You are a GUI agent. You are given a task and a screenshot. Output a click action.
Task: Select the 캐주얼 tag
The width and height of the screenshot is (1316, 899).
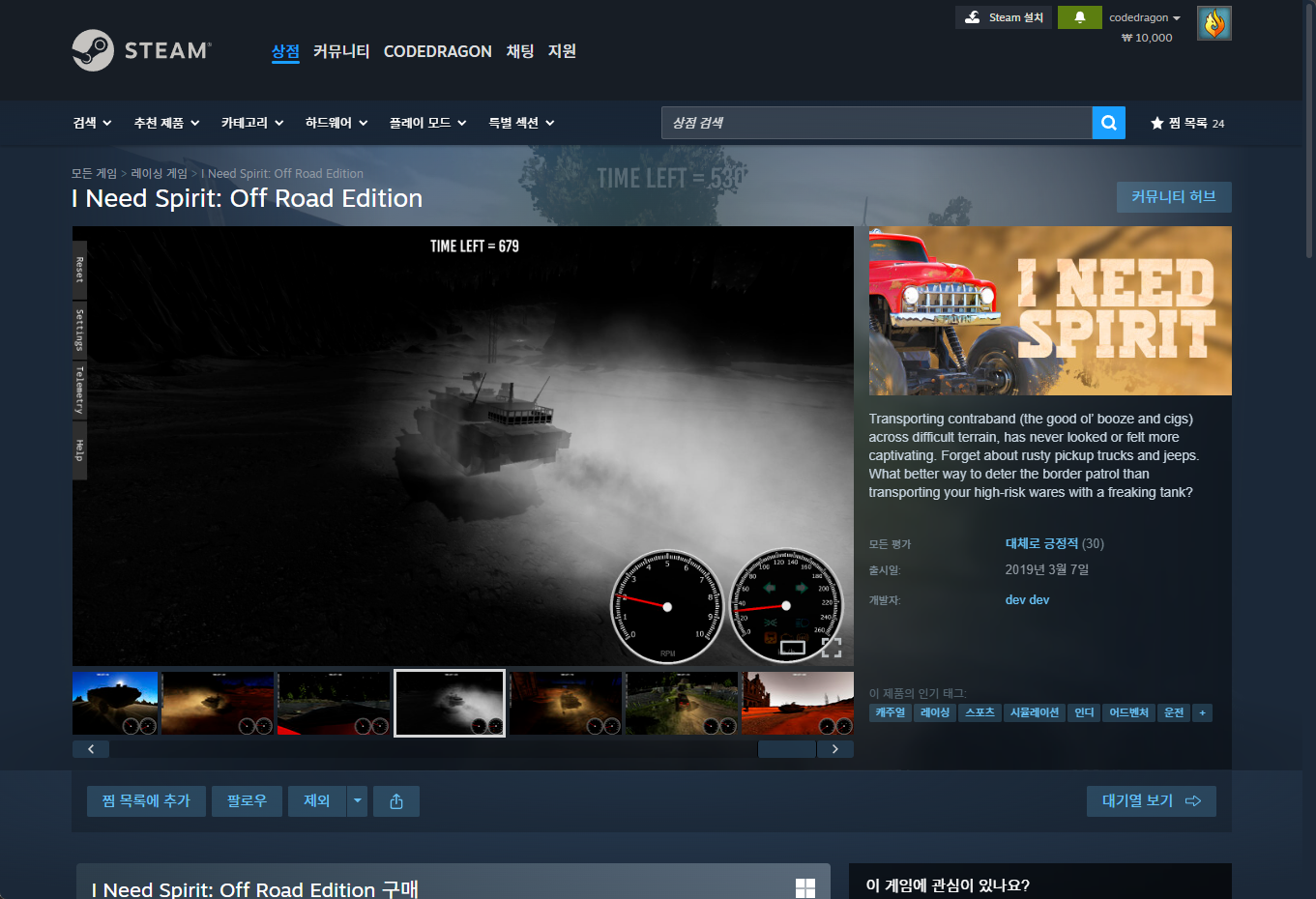pos(891,712)
